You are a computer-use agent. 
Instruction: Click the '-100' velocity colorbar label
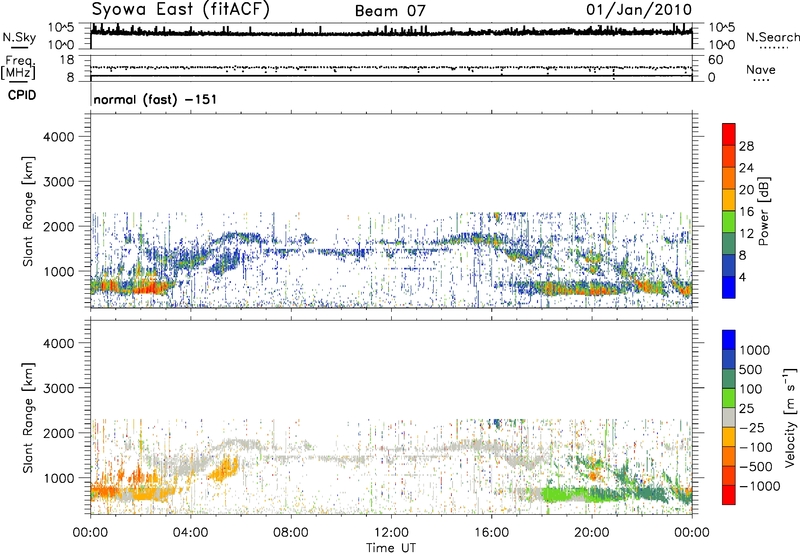[756, 447]
